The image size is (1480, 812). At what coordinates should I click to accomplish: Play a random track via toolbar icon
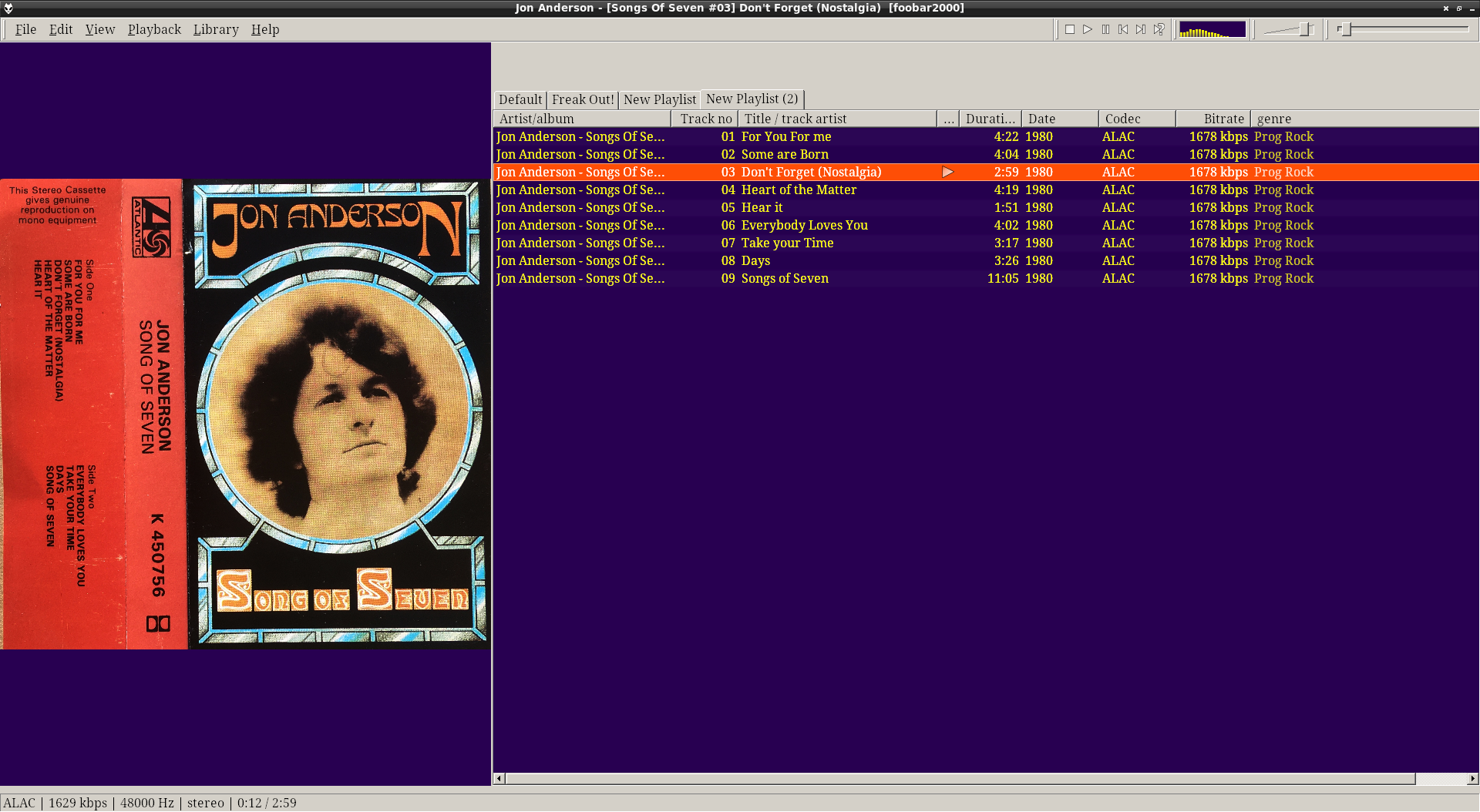point(1159,29)
